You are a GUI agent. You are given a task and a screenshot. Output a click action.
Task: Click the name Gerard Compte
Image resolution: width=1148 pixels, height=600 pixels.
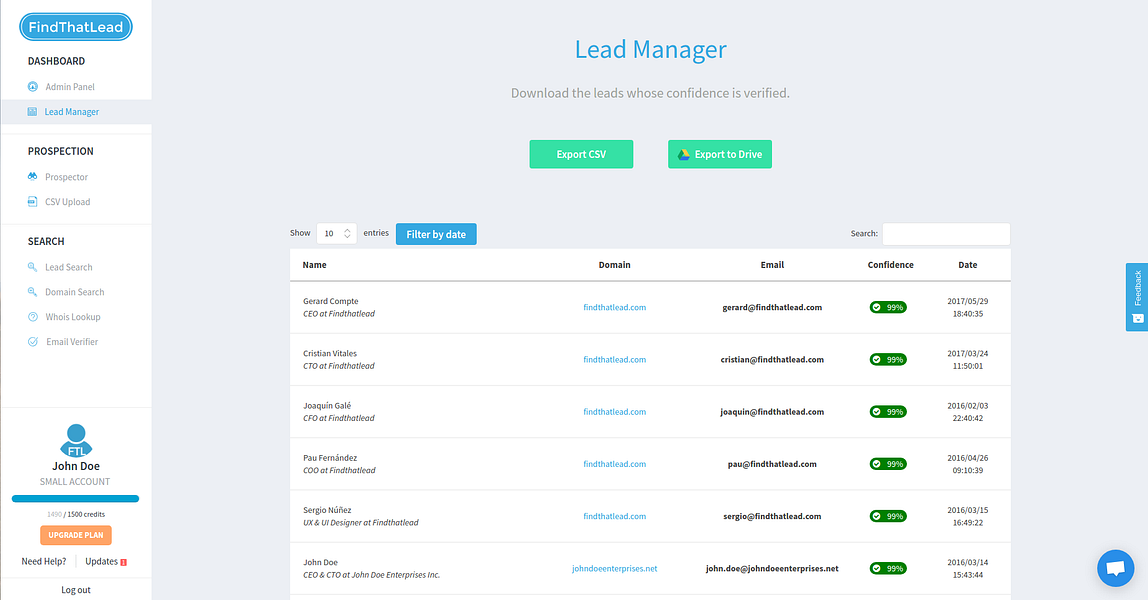pyautogui.click(x=331, y=301)
